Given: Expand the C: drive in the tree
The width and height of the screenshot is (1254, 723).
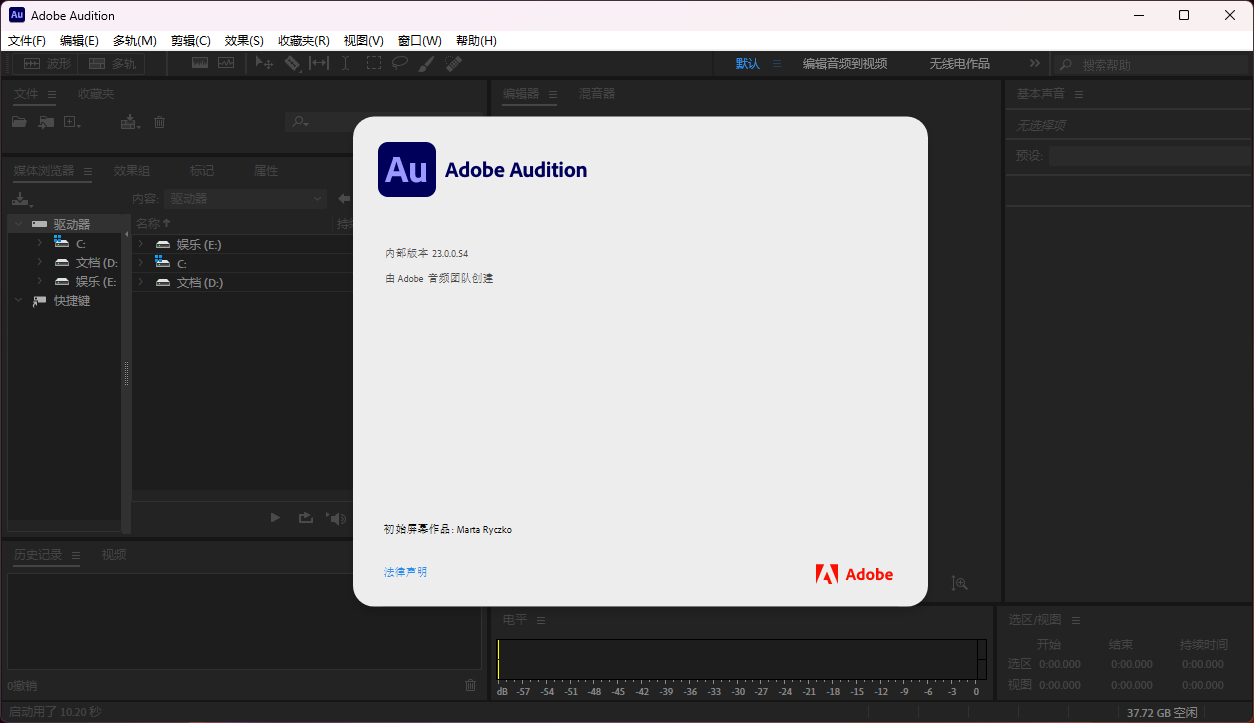Looking at the screenshot, I should click(x=39, y=243).
